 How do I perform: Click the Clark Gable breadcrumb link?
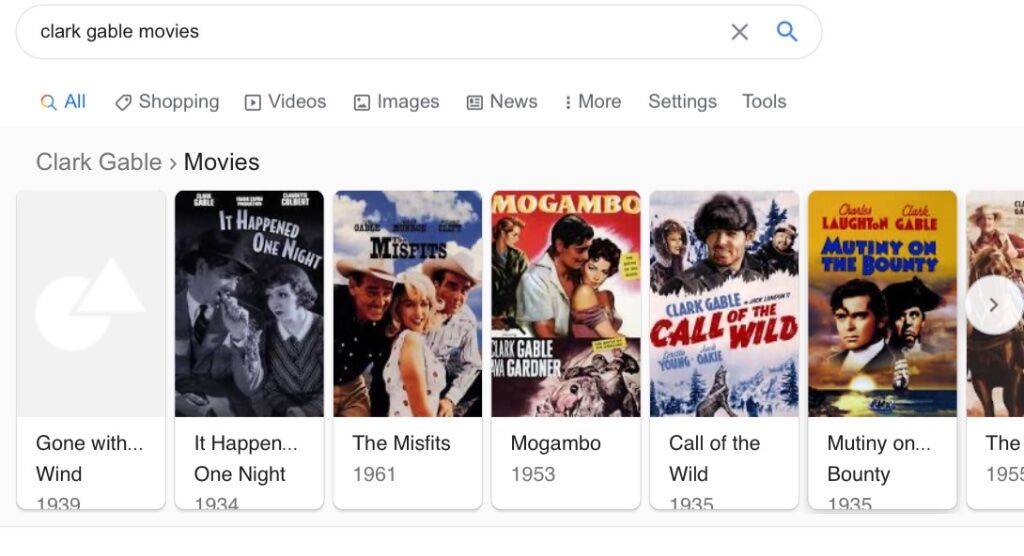pos(99,162)
